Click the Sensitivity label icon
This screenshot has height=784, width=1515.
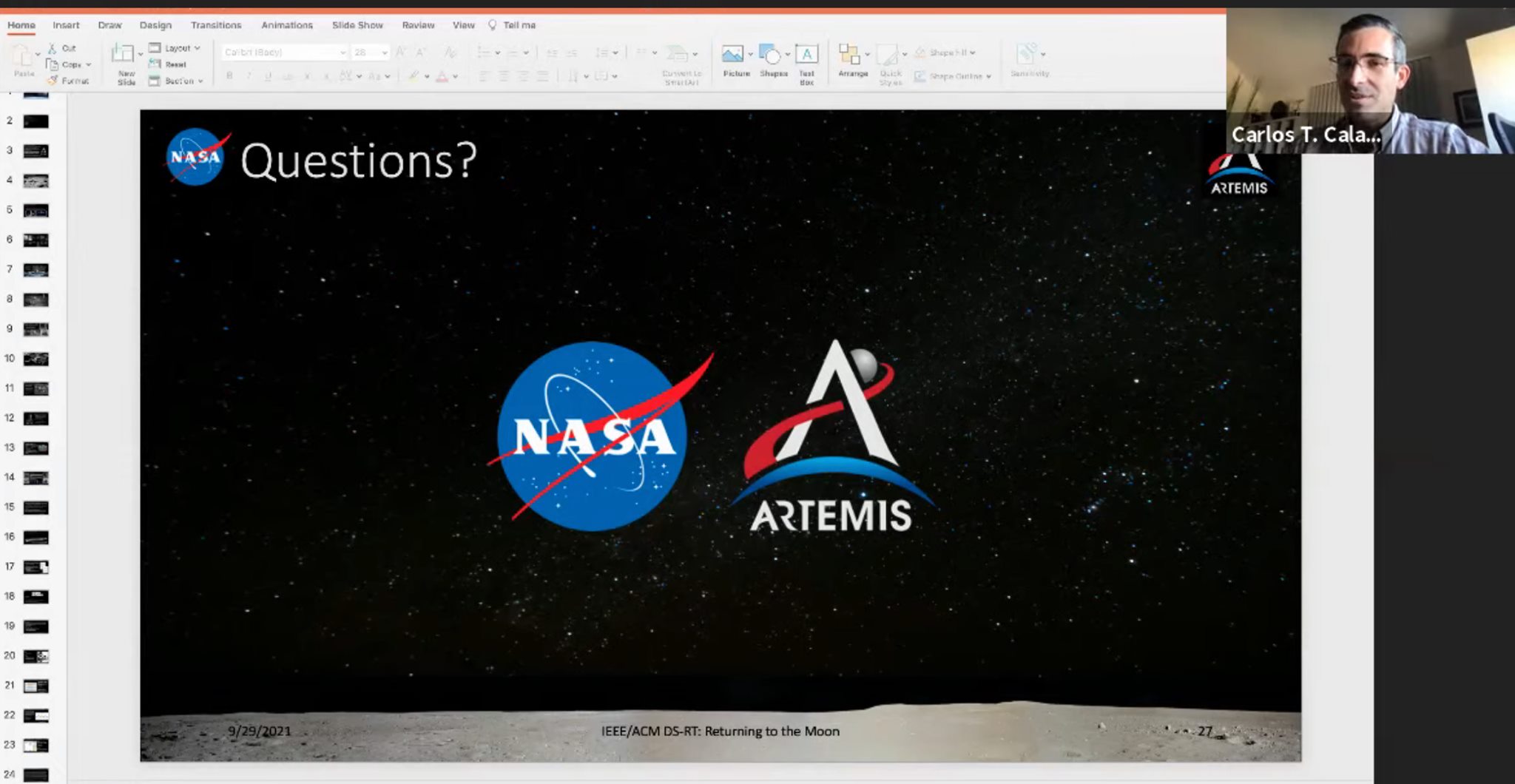[1027, 53]
